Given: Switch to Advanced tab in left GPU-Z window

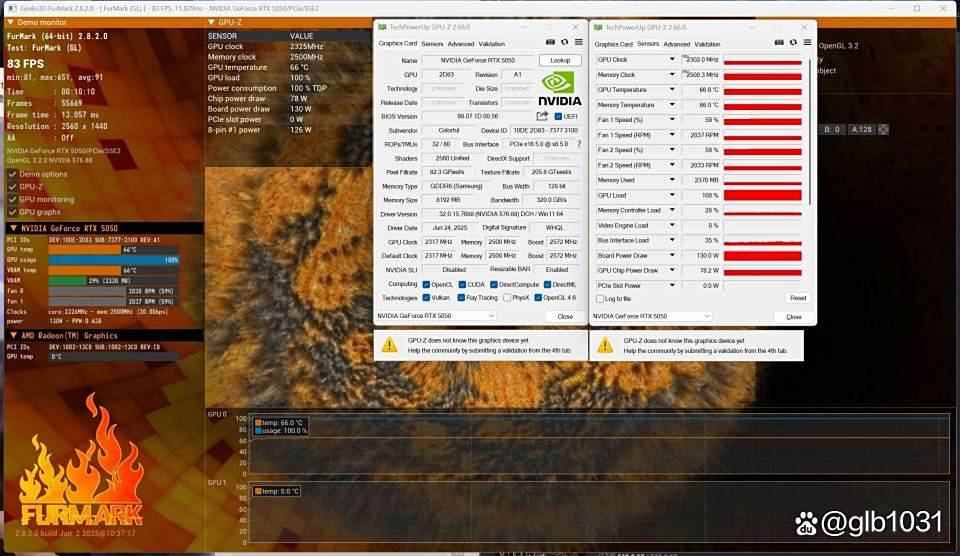Looking at the screenshot, I should [461, 43].
